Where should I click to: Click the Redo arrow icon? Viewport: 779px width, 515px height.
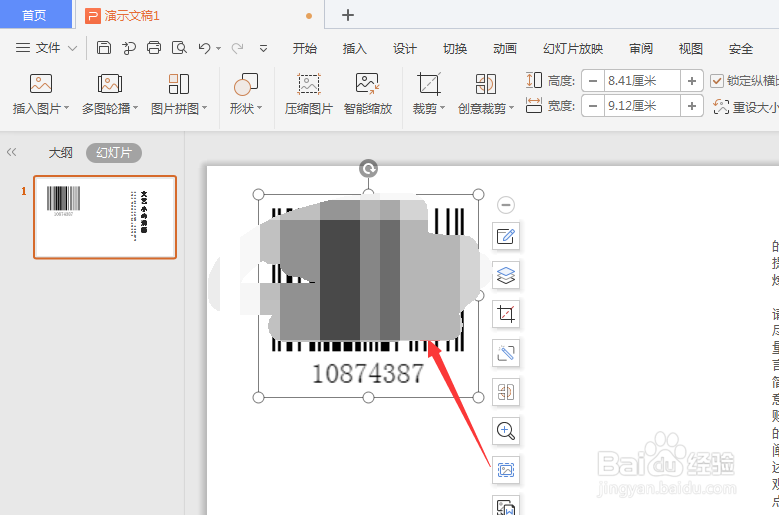coord(237,48)
